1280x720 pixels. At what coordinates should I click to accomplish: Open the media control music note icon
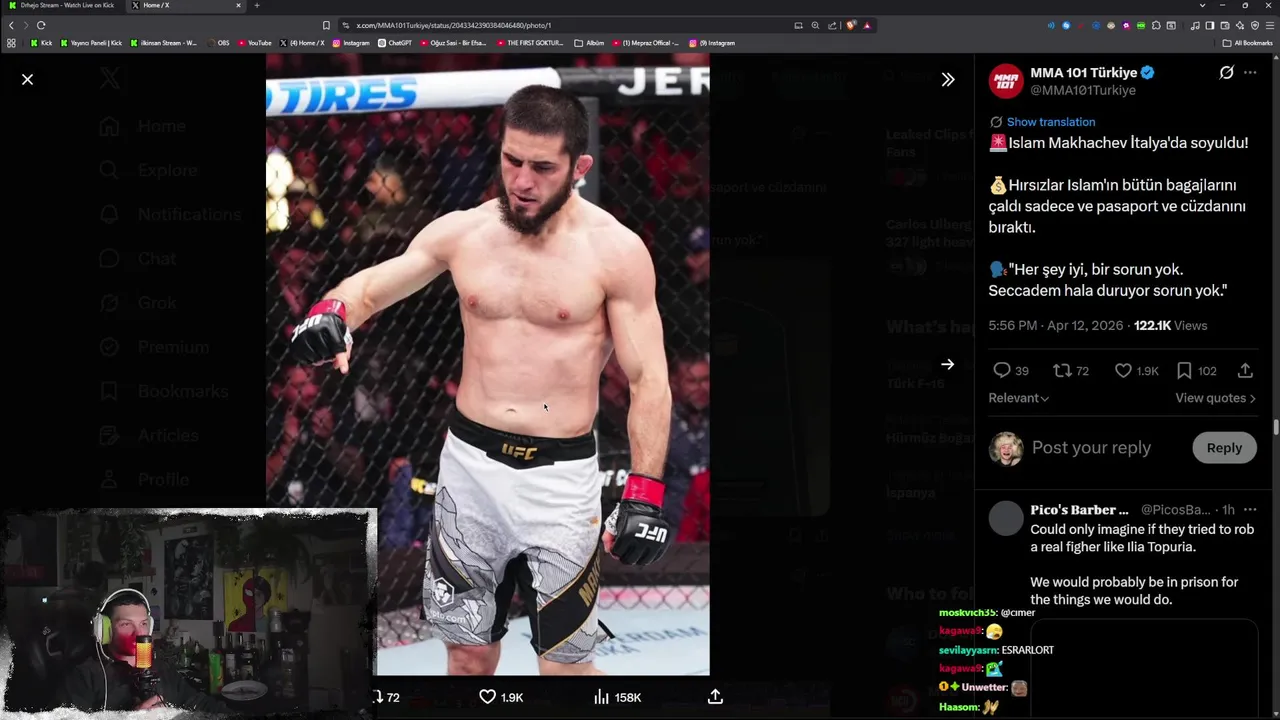click(1195, 25)
